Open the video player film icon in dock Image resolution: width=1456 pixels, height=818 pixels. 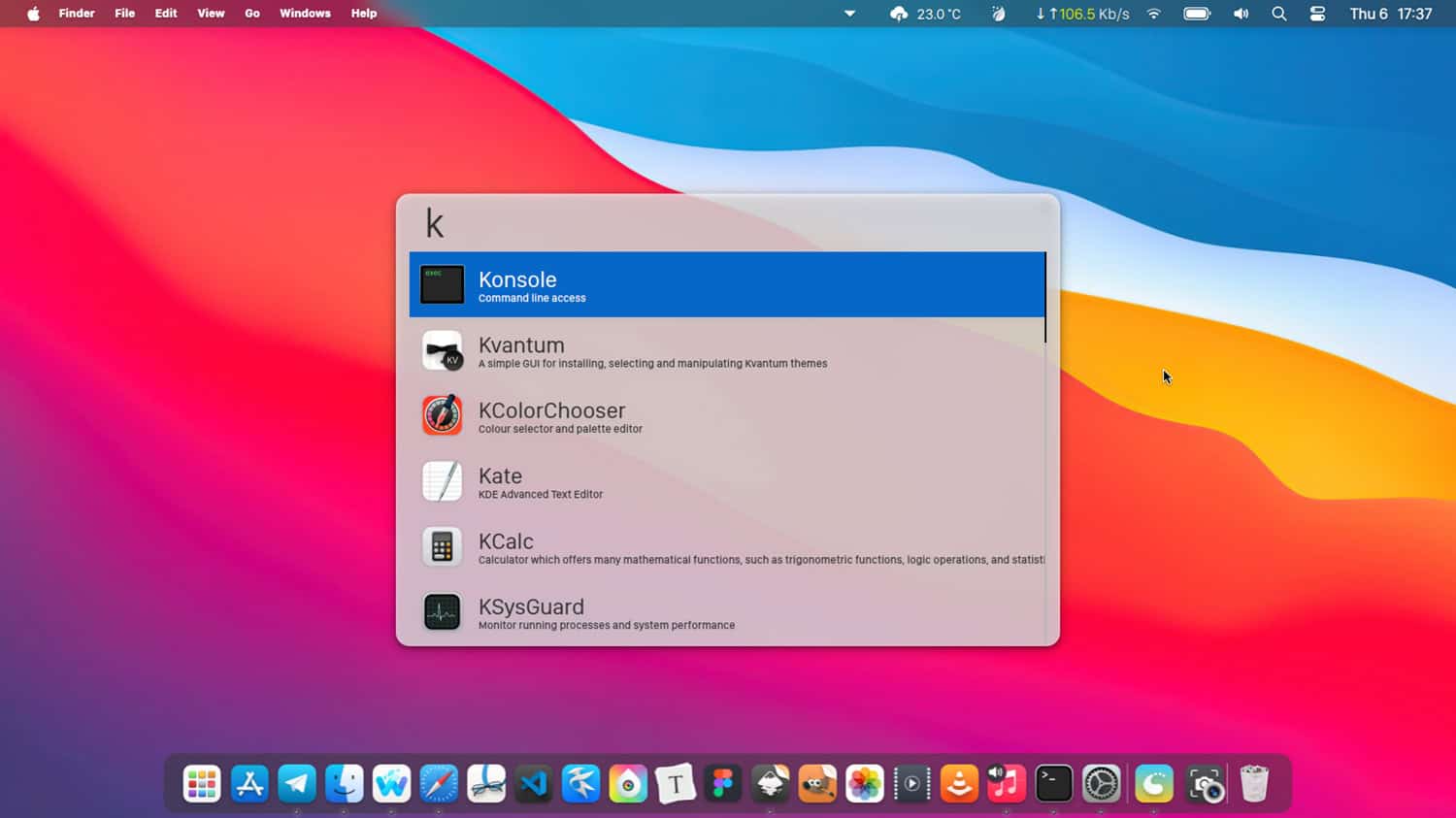click(912, 784)
